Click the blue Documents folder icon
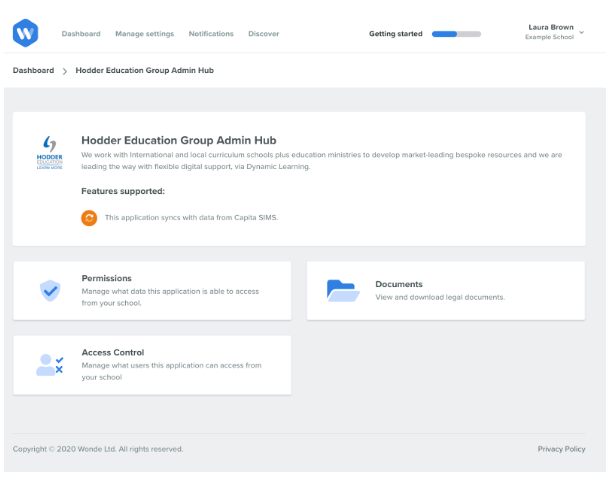 coord(342,290)
